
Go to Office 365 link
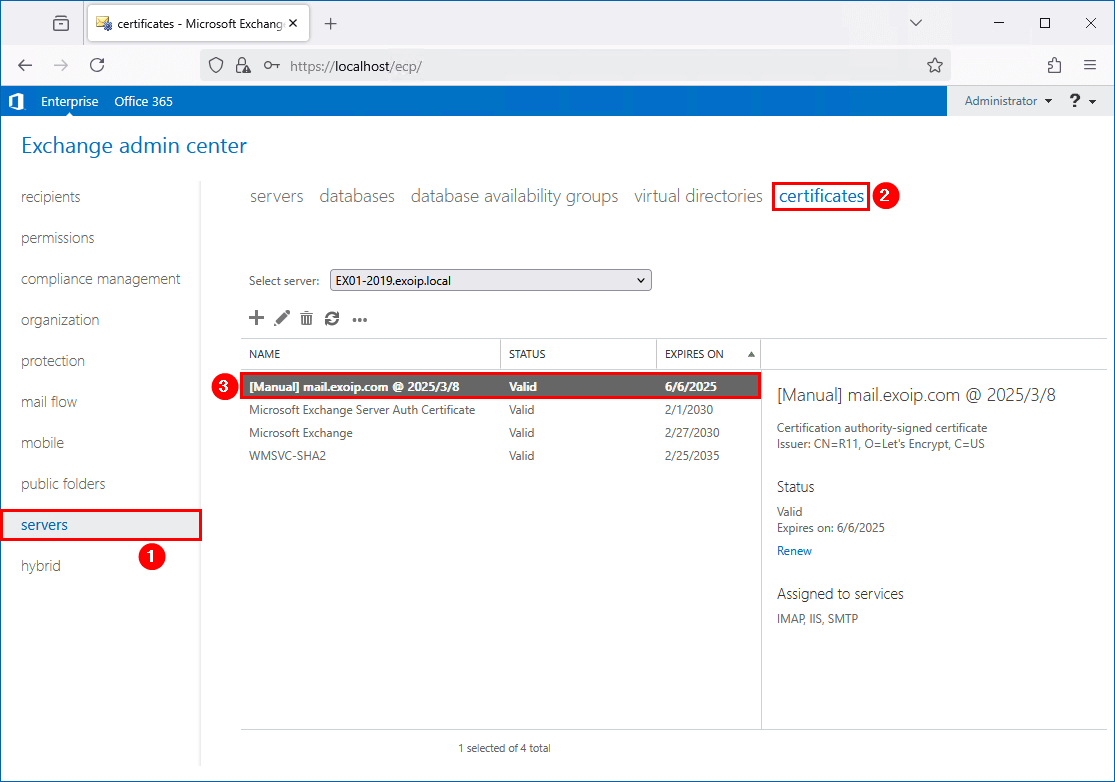coord(143,101)
